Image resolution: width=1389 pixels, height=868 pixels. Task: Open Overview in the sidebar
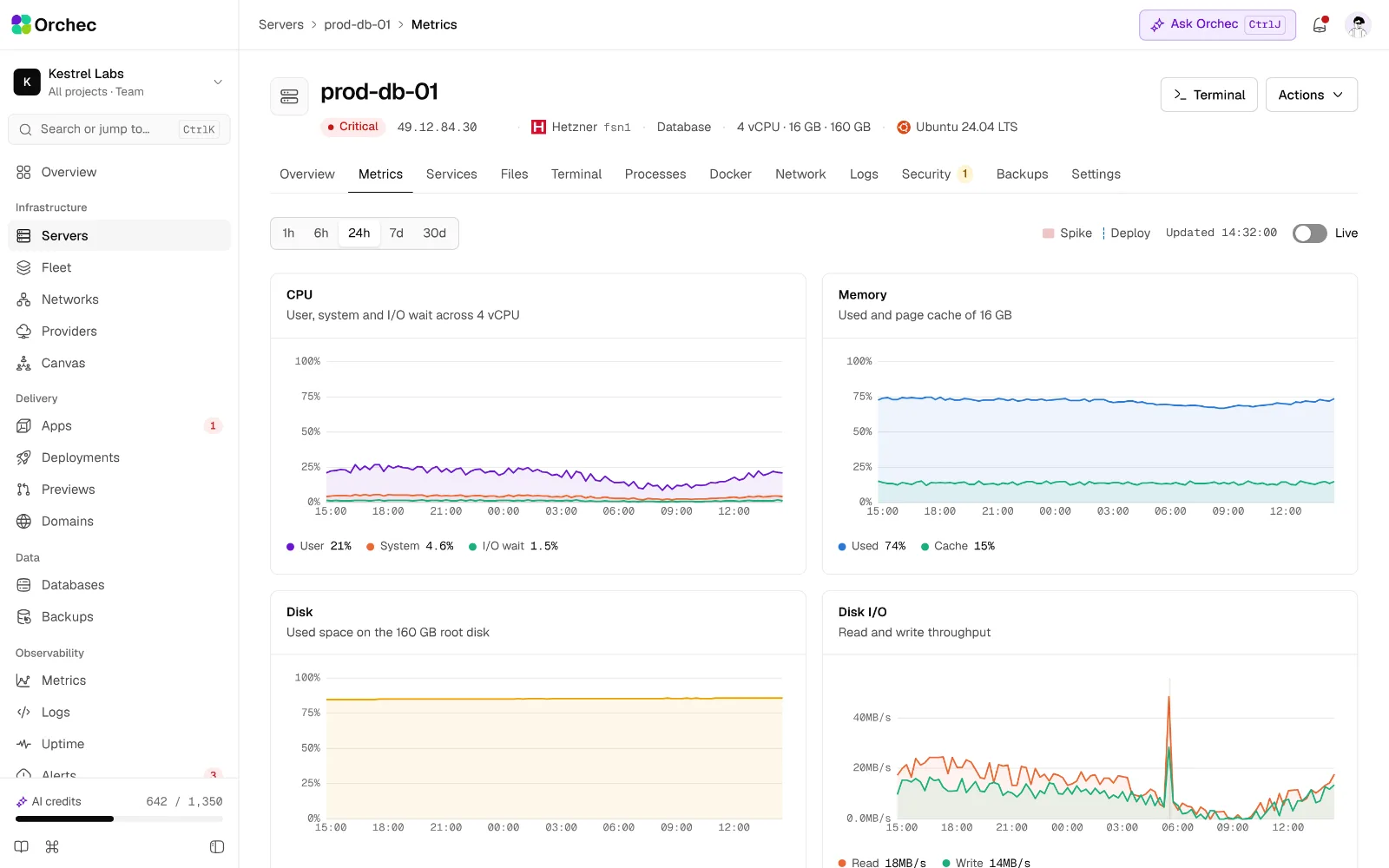click(119, 172)
